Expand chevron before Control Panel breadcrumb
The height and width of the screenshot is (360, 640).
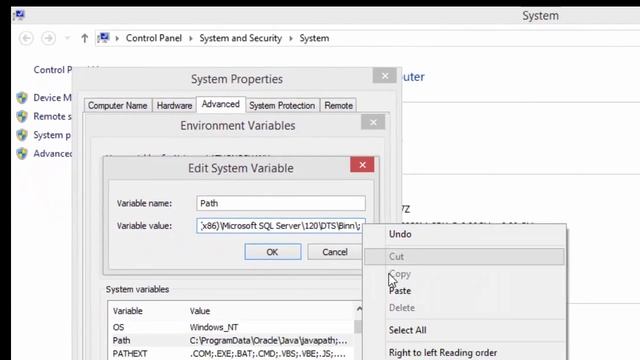[117, 38]
